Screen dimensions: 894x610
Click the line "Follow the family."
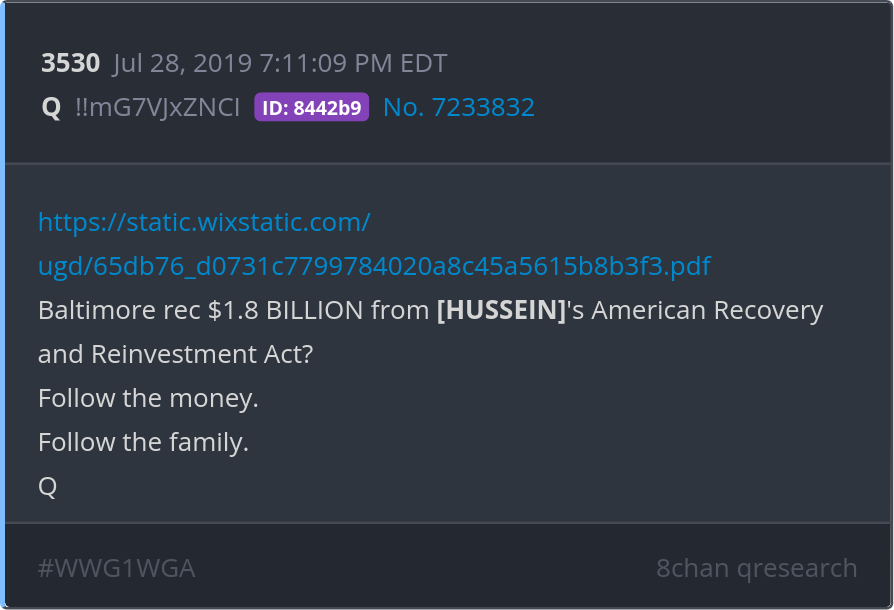(143, 442)
